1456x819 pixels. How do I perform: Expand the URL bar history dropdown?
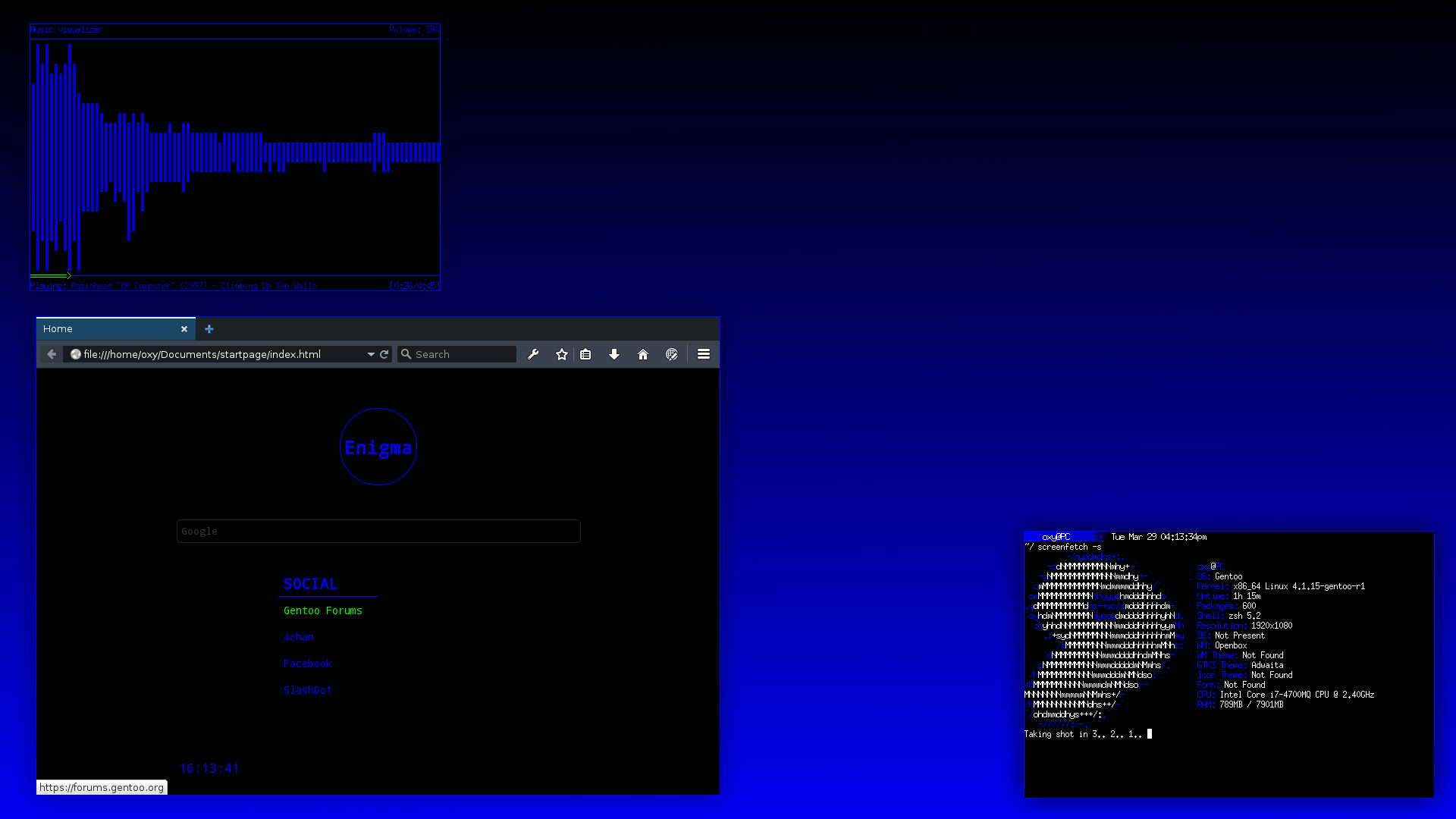[x=371, y=354]
